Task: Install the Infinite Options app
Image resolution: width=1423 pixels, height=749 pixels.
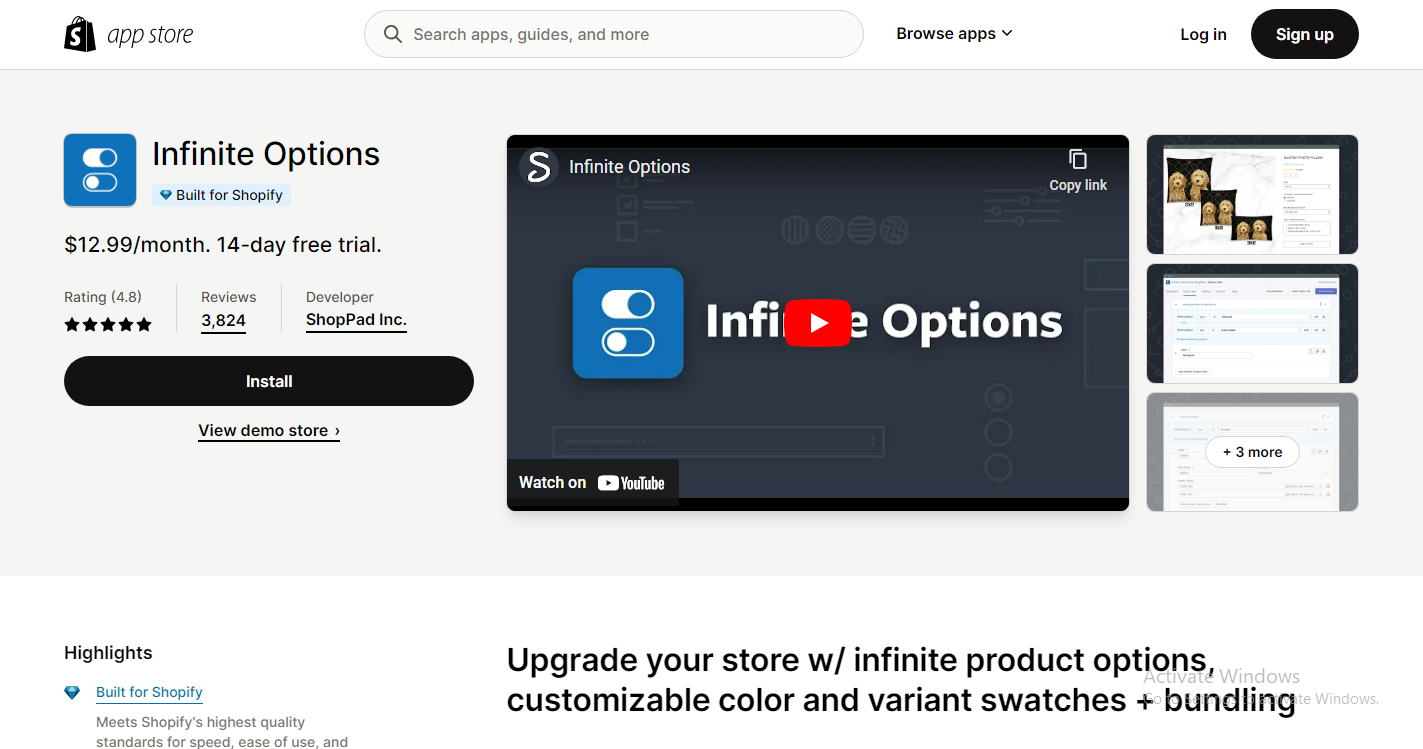Action: click(x=269, y=381)
